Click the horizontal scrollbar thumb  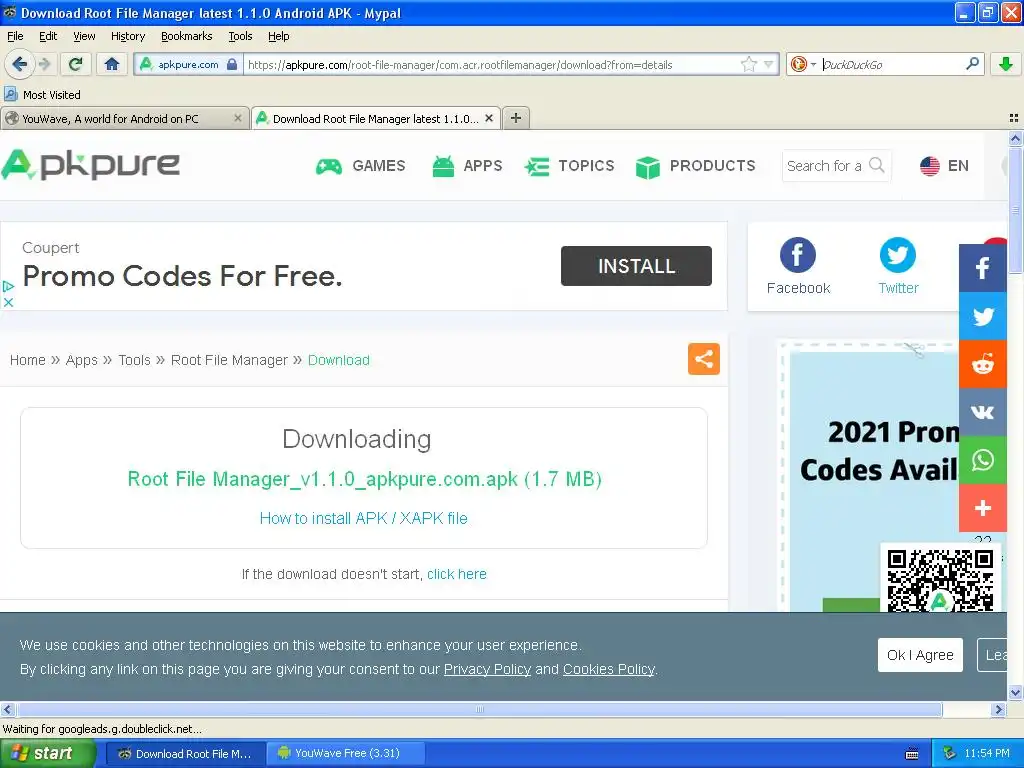(479, 709)
